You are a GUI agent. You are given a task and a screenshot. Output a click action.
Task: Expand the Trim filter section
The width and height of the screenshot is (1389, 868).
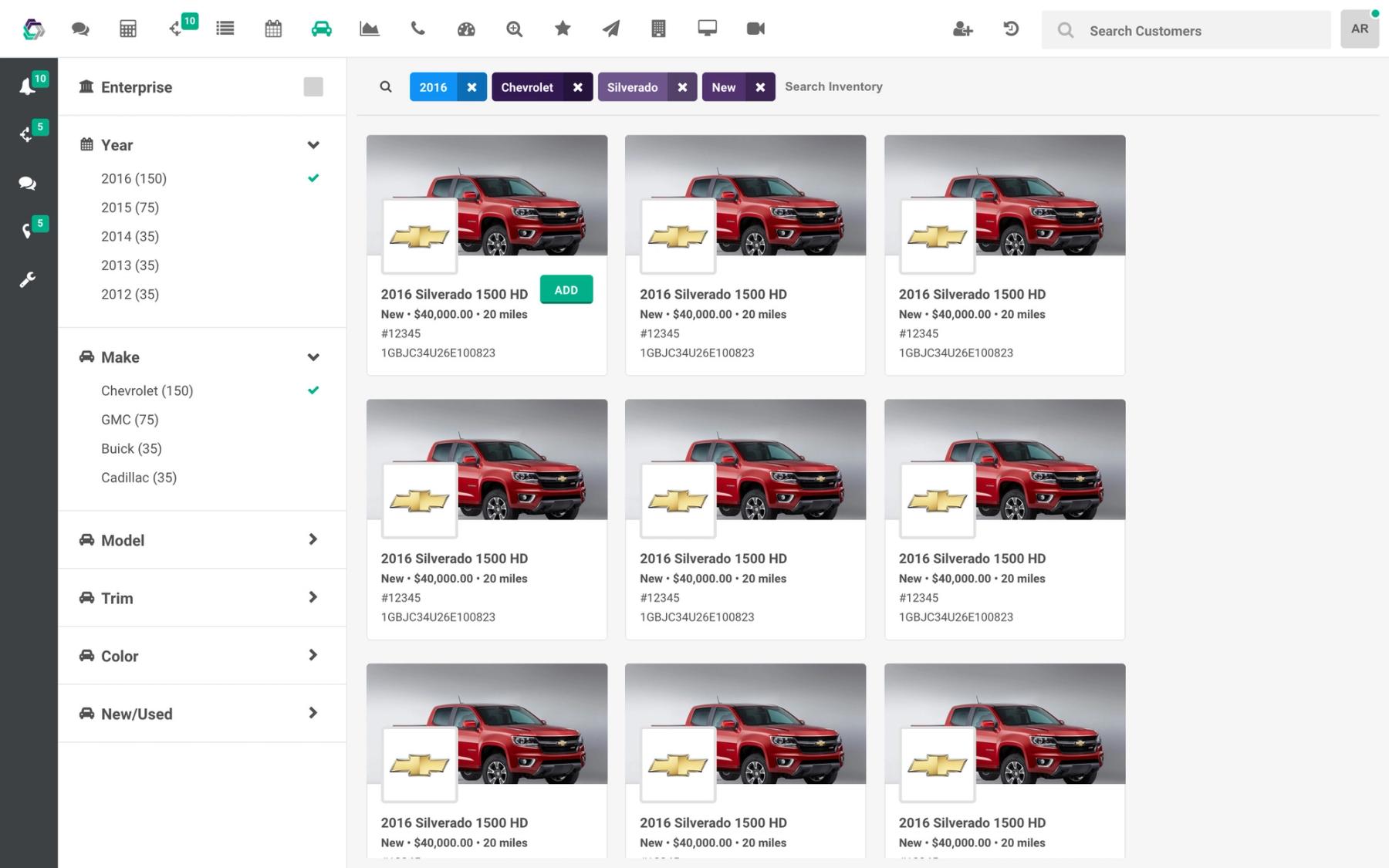313,597
